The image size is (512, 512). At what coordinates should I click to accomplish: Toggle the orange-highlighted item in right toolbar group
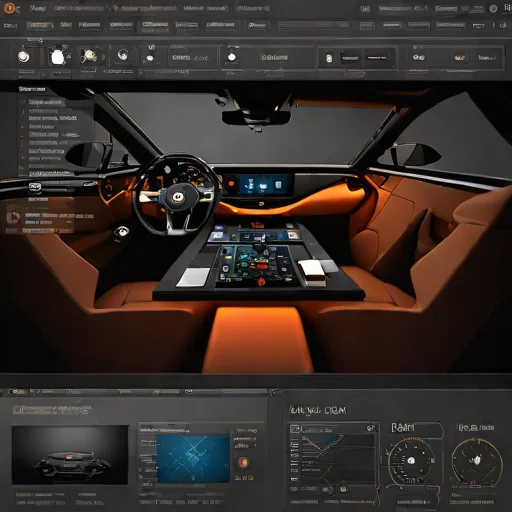tap(459, 58)
